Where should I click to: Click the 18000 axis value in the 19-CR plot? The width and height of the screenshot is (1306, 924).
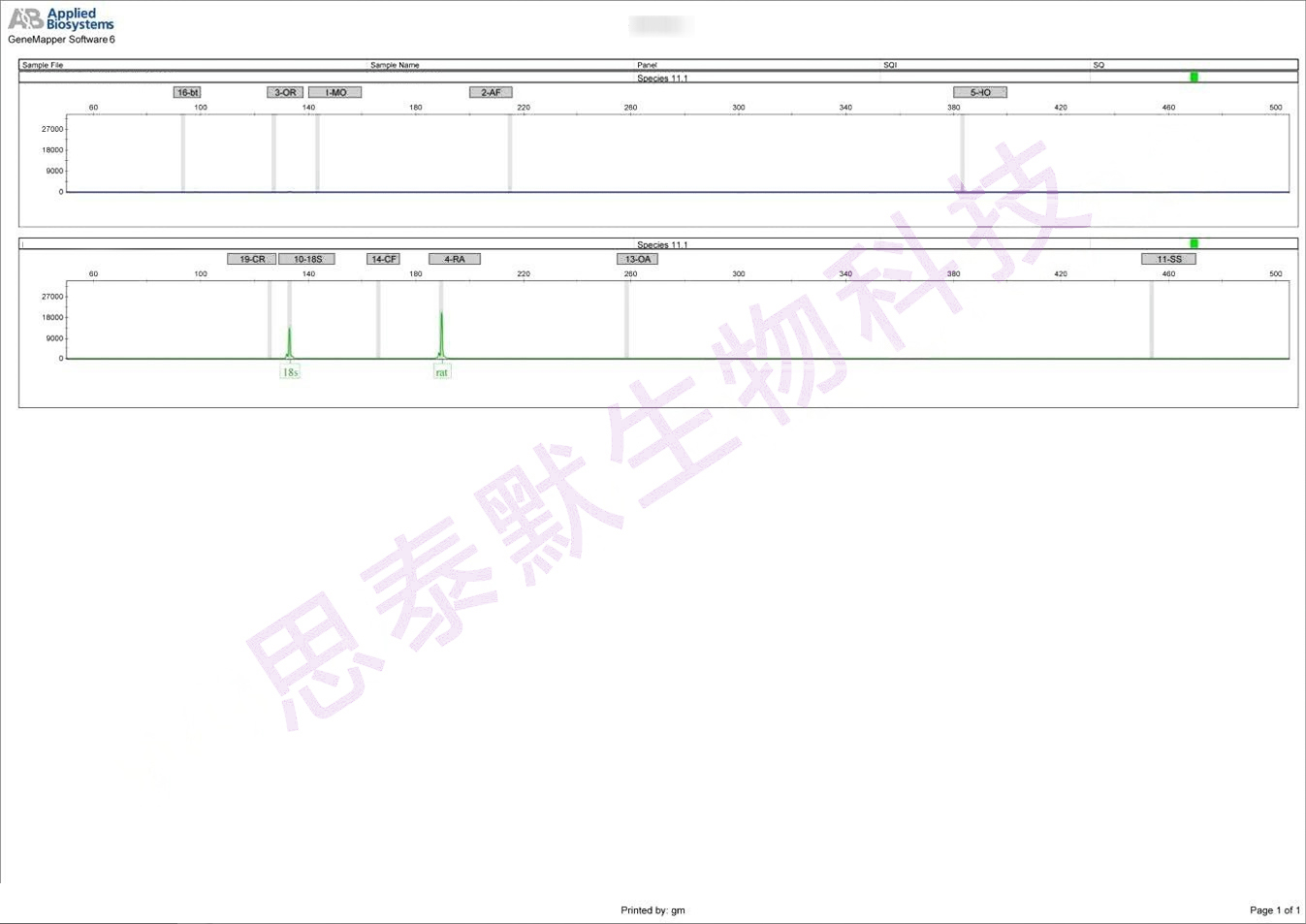point(52,317)
